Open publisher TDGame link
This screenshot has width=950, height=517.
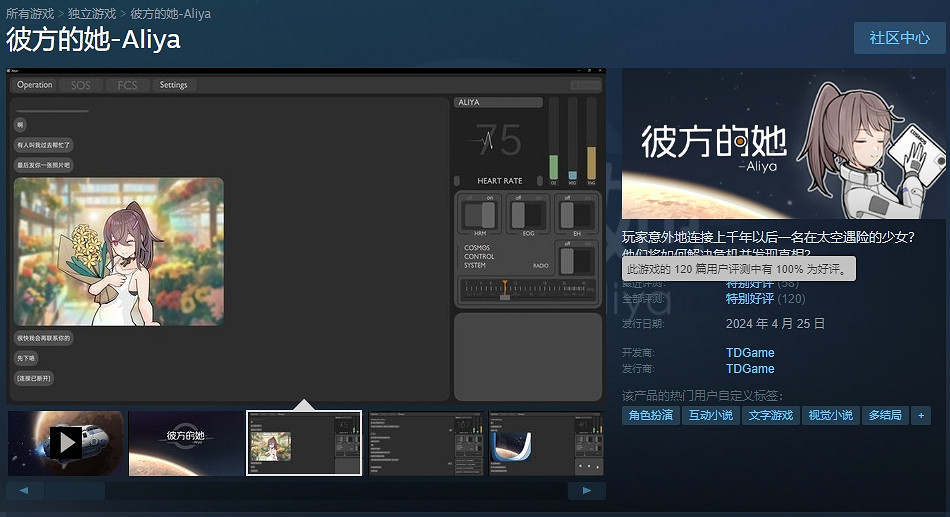click(750, 369)
